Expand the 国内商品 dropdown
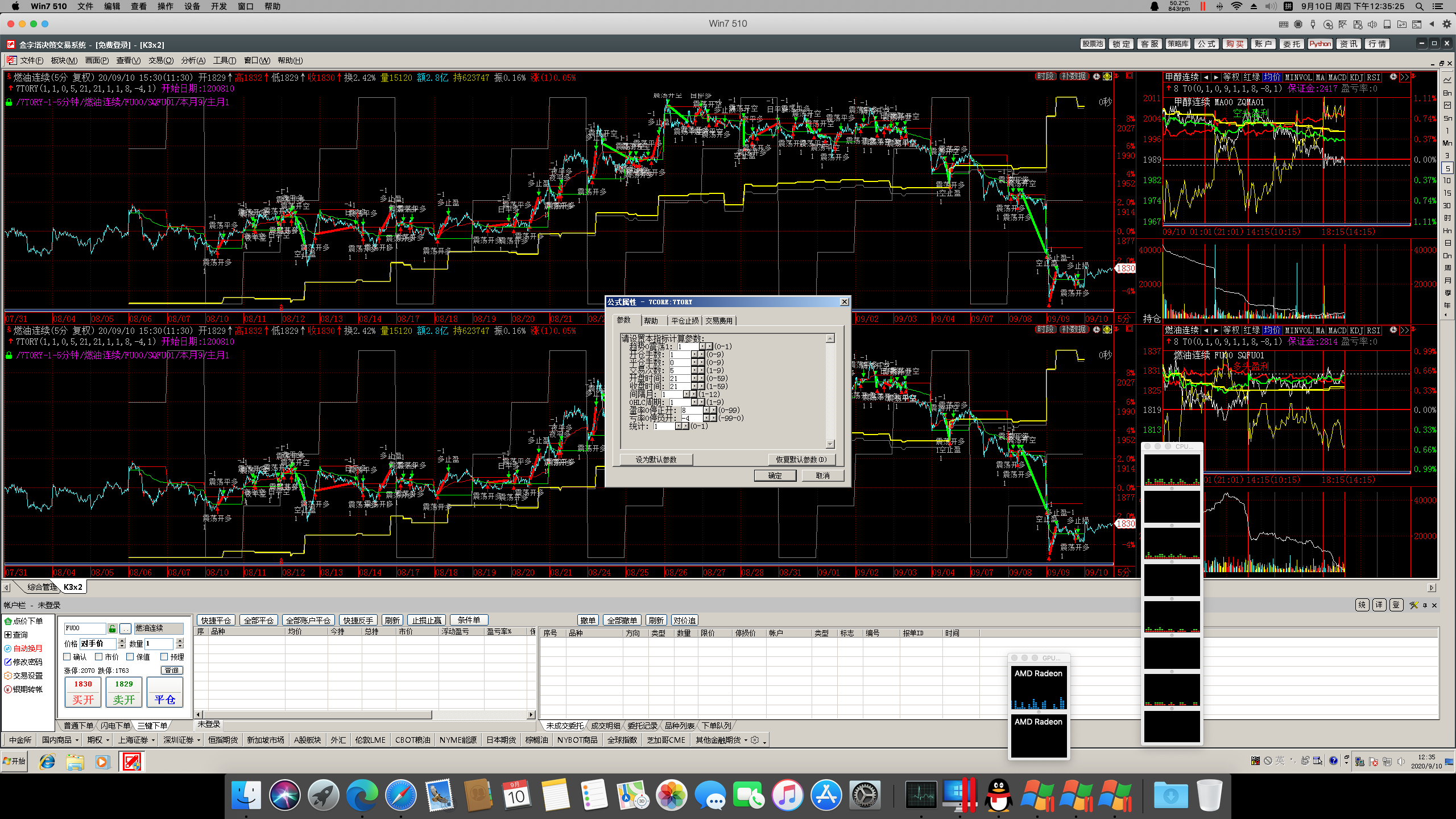Viewport: 1456px width, 819px height. pyautogui.click(x=76, y=741)
